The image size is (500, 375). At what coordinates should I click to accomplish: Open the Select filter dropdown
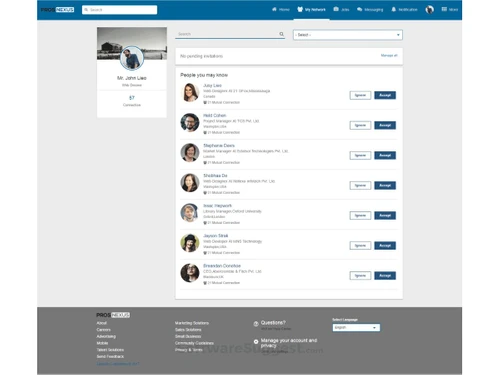tap(348, 35)
